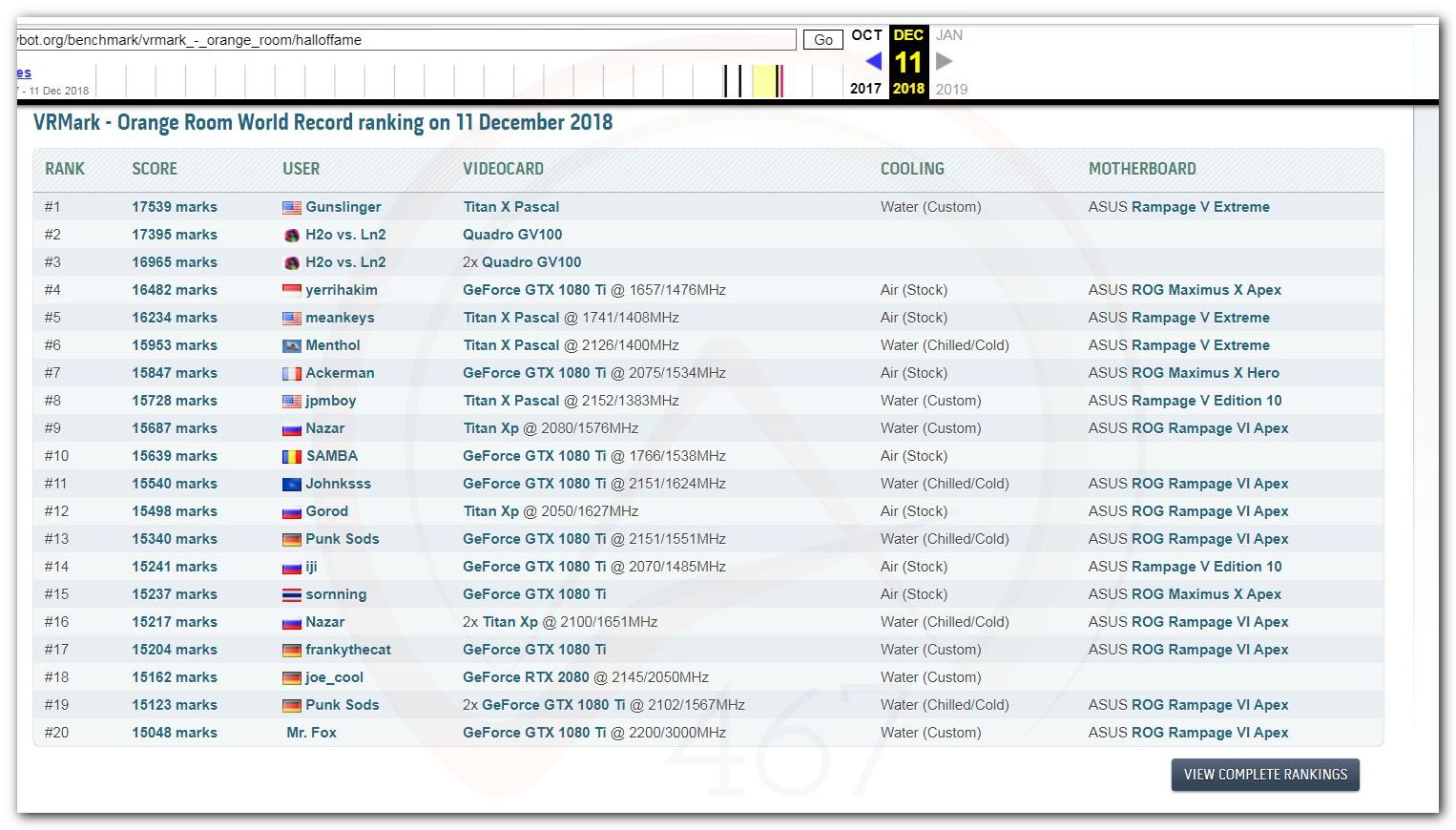Open the joe_cool user profile
The width and height of the screenshot is (1456, 830).
click(x=334, y=677)
